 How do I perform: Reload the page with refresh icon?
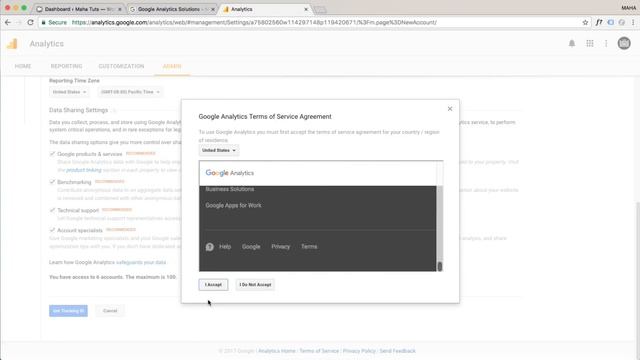coord(30,22)
